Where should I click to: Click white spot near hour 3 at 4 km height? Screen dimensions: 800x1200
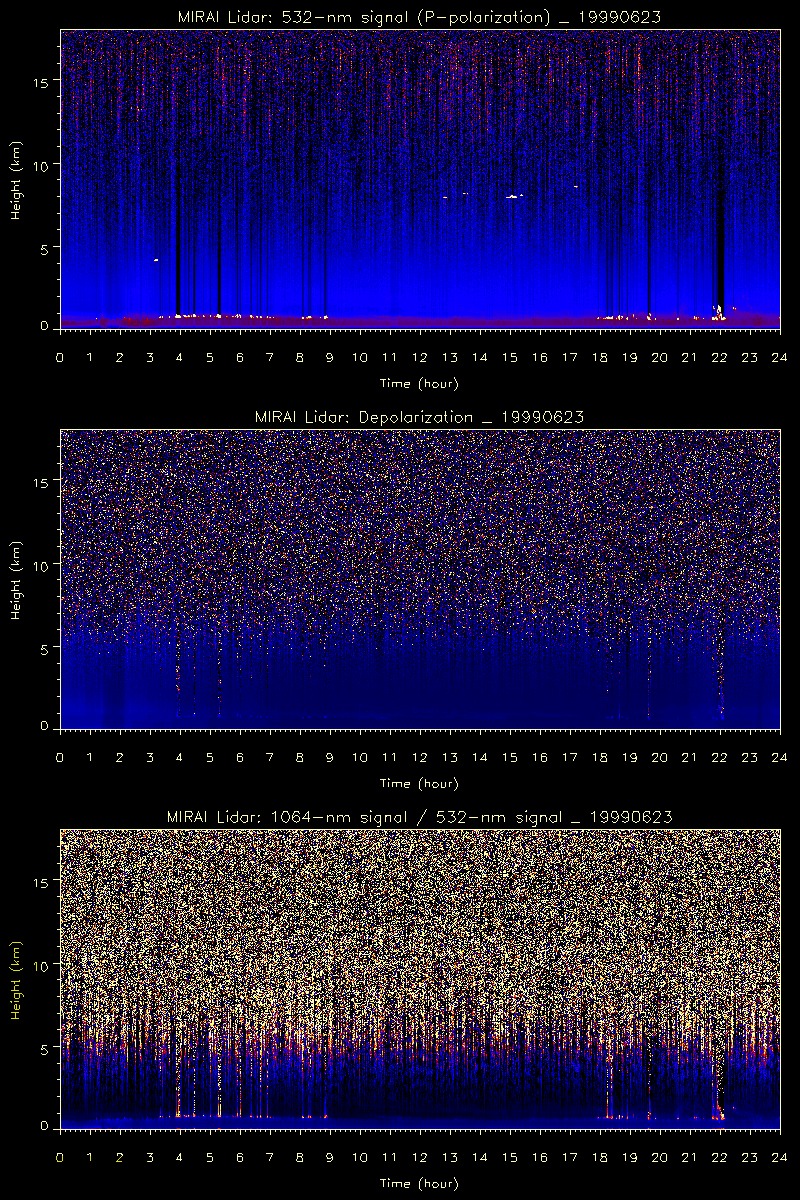pos(156,260)
